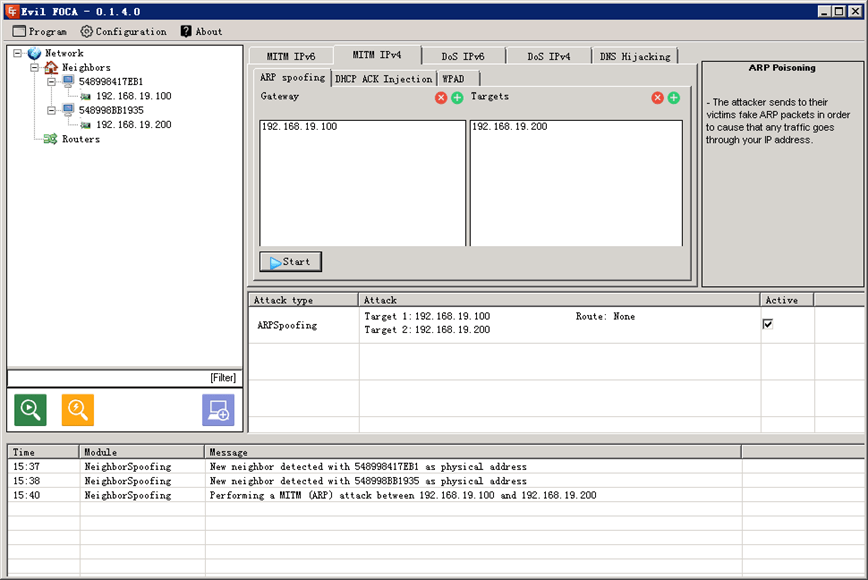Select the MITM IPv4 tab
Screen dimensions: 868x580
click(377, 55)
